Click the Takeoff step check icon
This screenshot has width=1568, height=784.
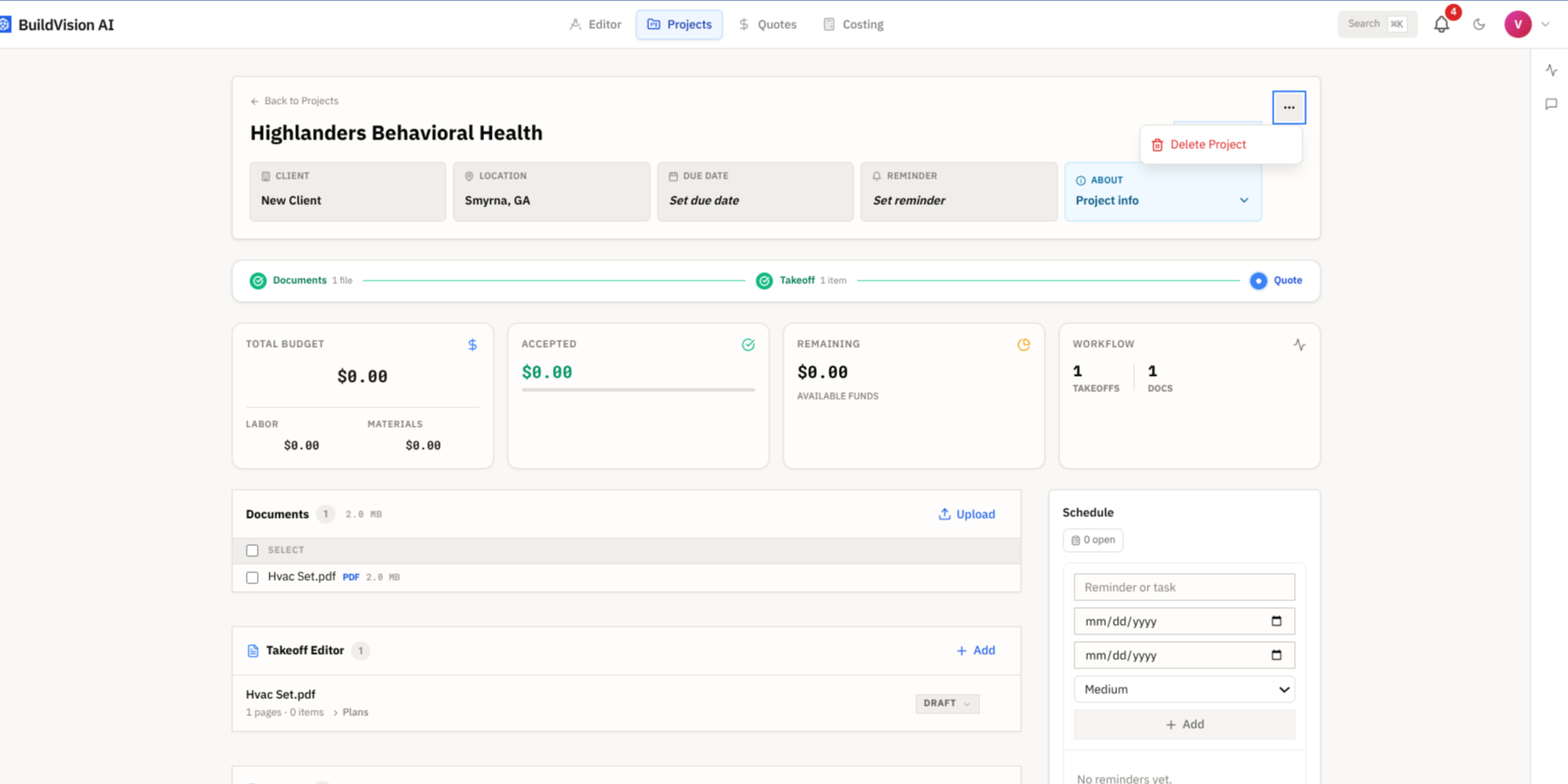point(764,281)
